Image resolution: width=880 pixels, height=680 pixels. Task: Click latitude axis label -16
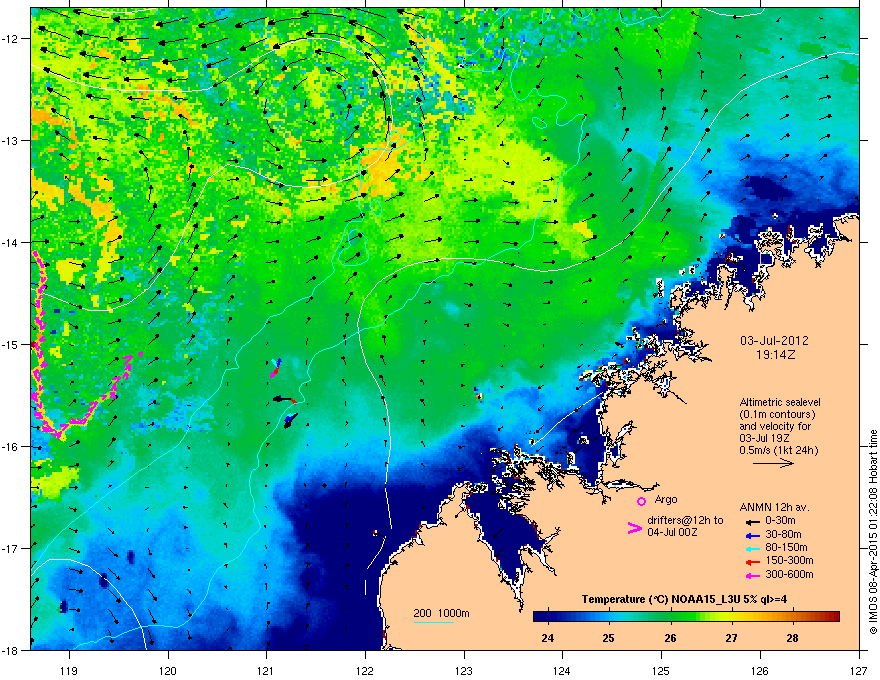tap(11, 447)
